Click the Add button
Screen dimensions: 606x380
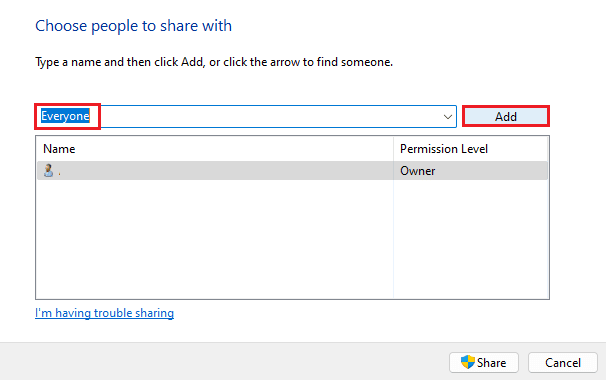point(506,116)
